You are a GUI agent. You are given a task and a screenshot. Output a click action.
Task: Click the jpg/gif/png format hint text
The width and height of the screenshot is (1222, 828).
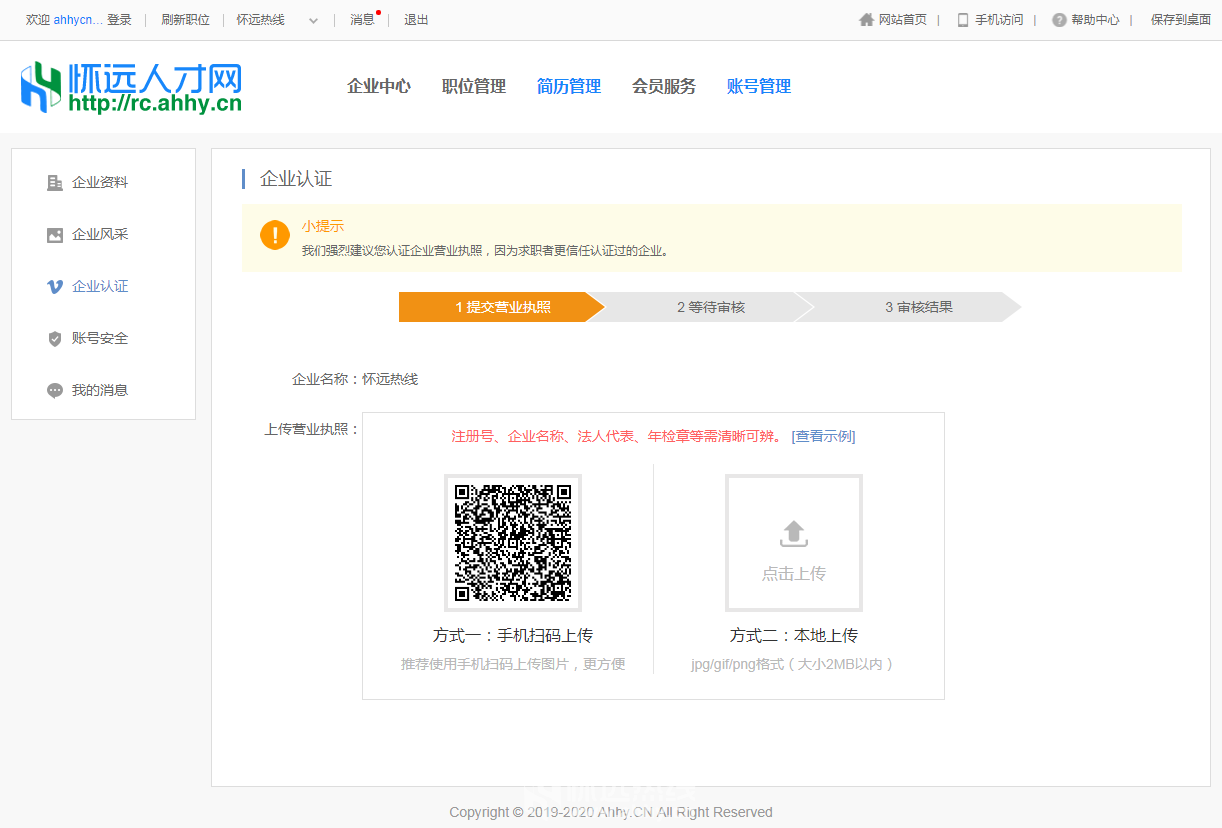(792, 664)
